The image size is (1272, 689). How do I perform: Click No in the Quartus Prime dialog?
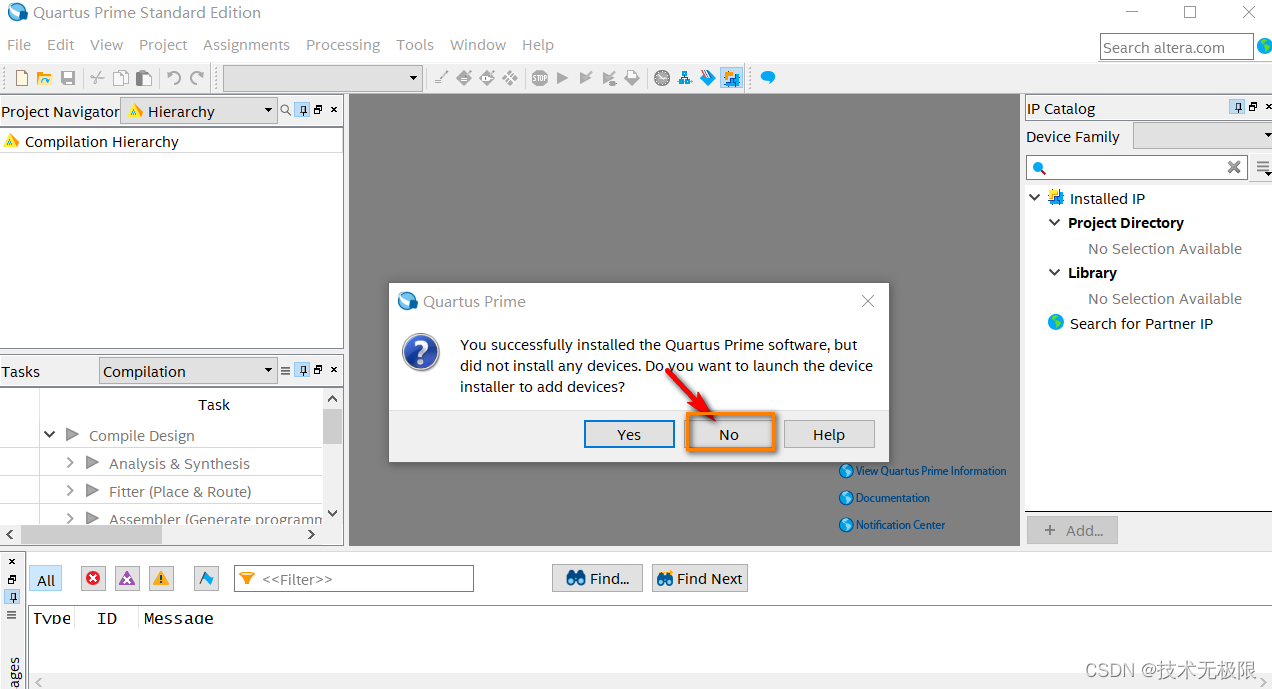pyautogui.click(x=729, y=434)
